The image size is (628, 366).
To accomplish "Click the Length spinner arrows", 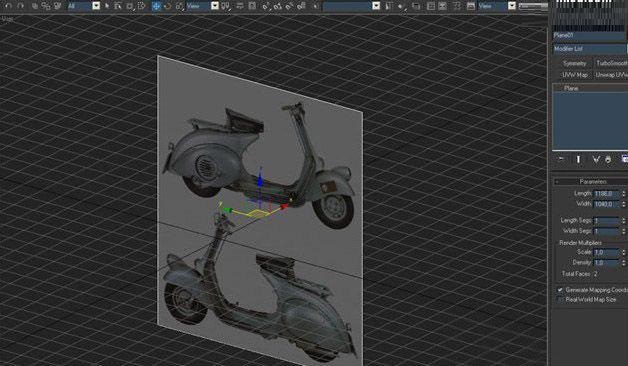I will [x=623, y=194].
